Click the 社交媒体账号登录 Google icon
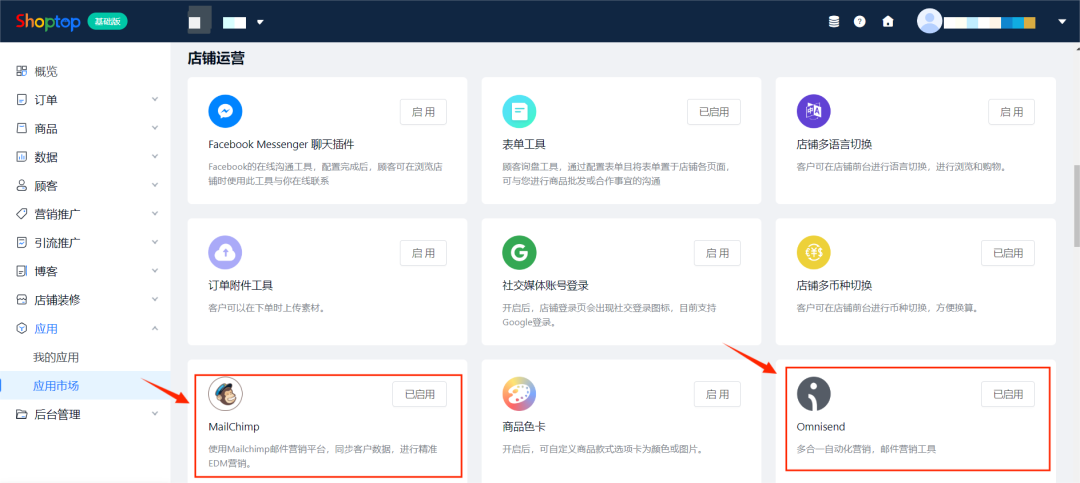 [519, 253]
